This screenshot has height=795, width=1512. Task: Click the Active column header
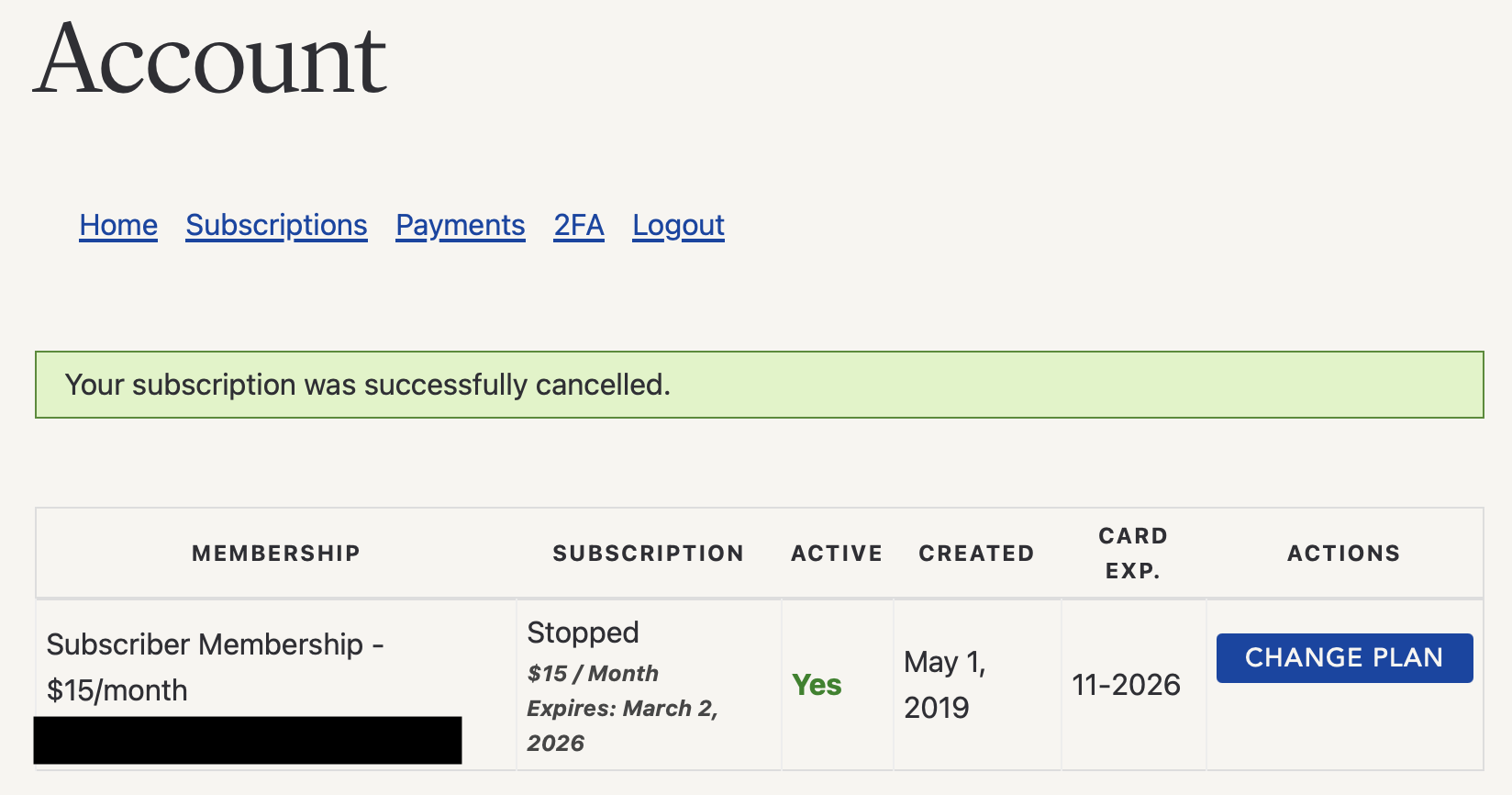click(x=837, y=554)
